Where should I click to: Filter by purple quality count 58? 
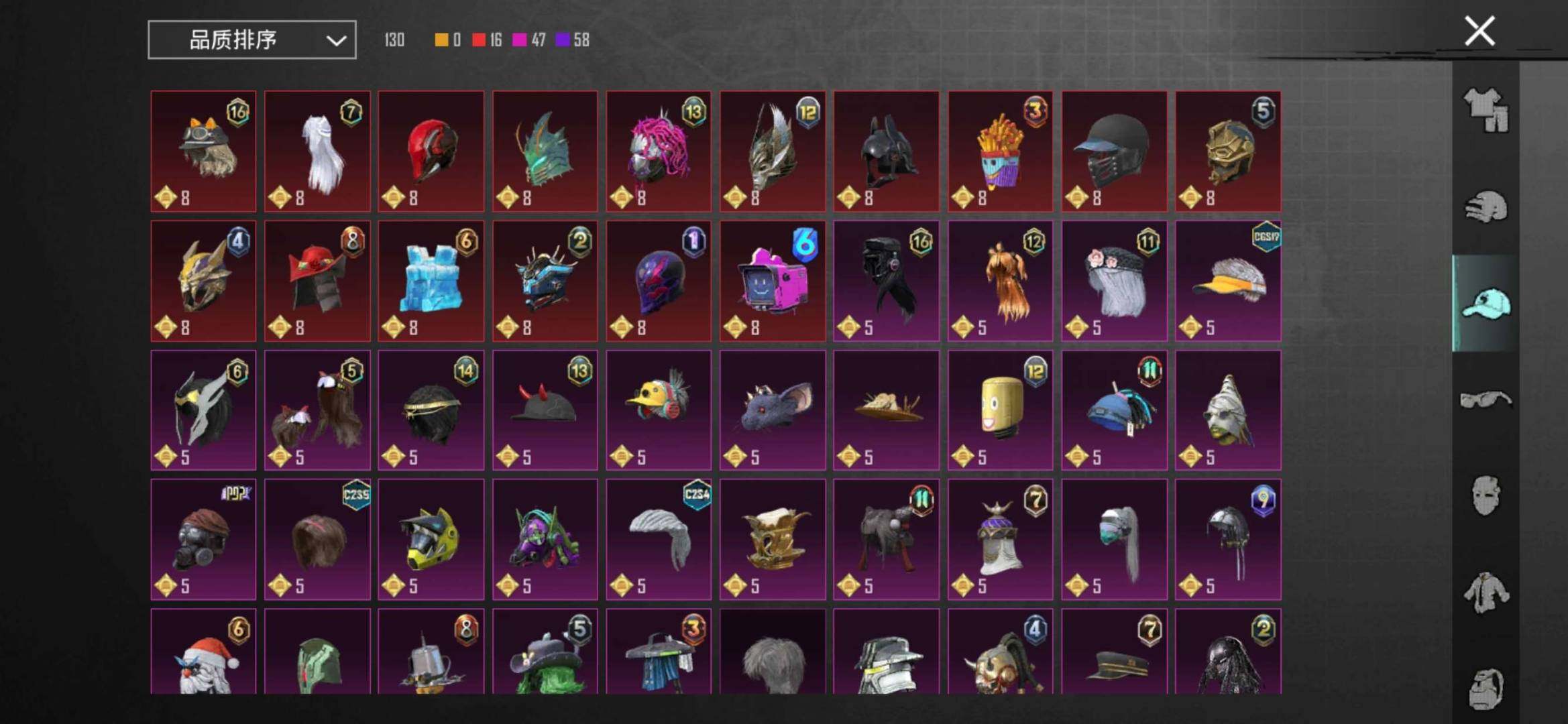point(573,40)
